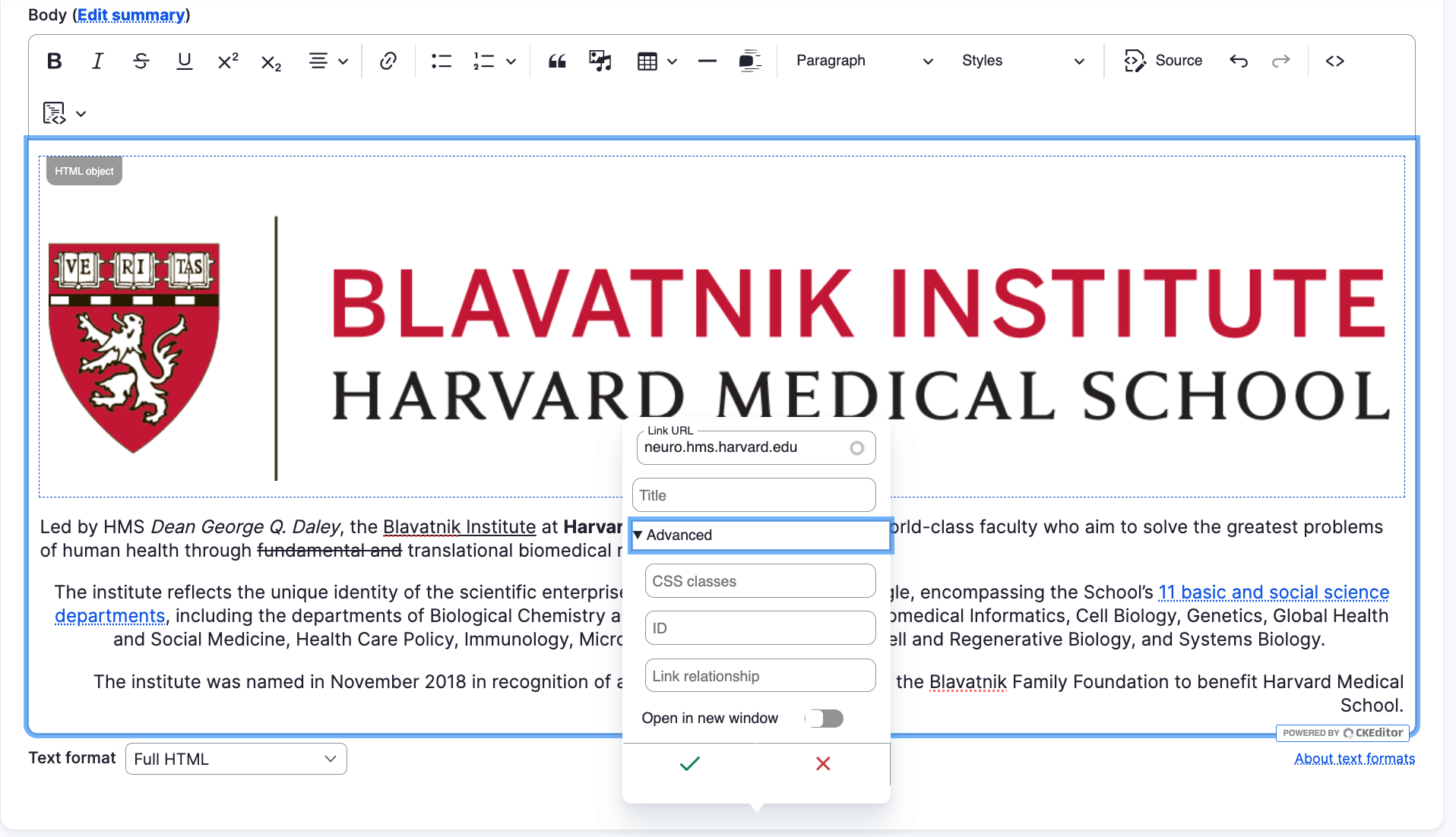Toggle Open in new window switch
Screen dimensions: 1456x837
(x=826, y=718)
